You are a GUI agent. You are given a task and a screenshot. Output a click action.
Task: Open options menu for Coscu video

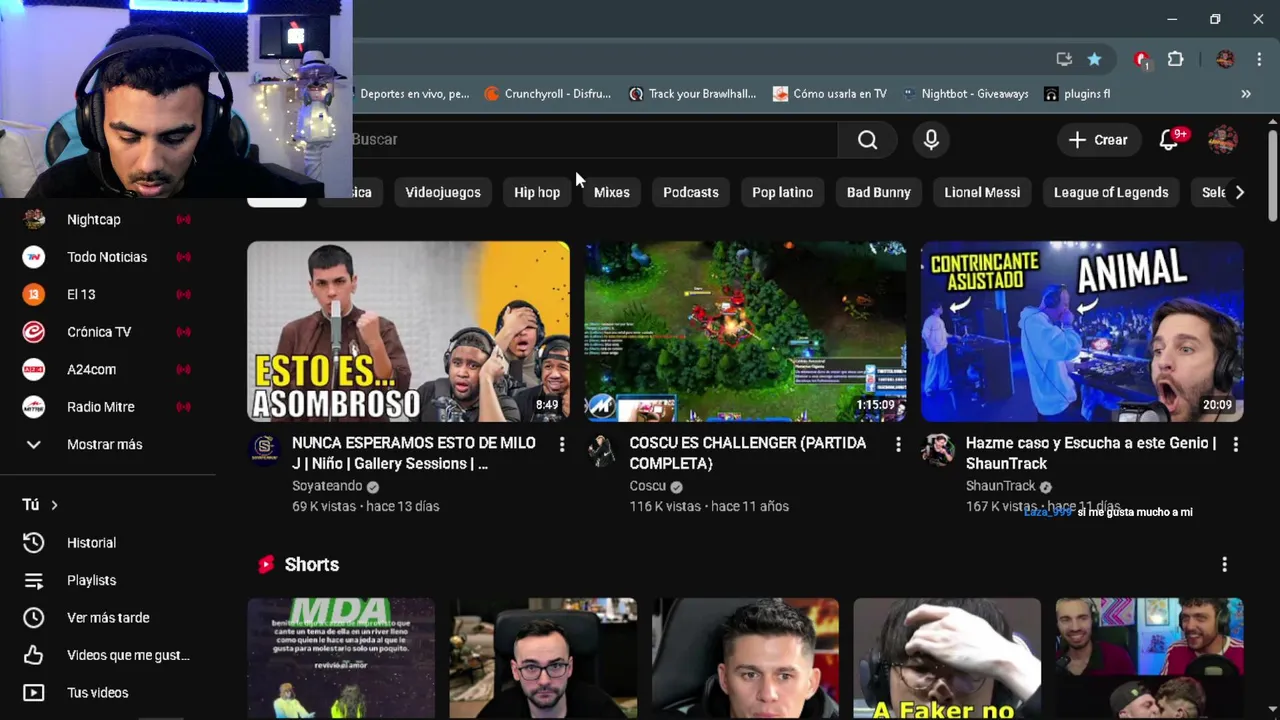898,444
